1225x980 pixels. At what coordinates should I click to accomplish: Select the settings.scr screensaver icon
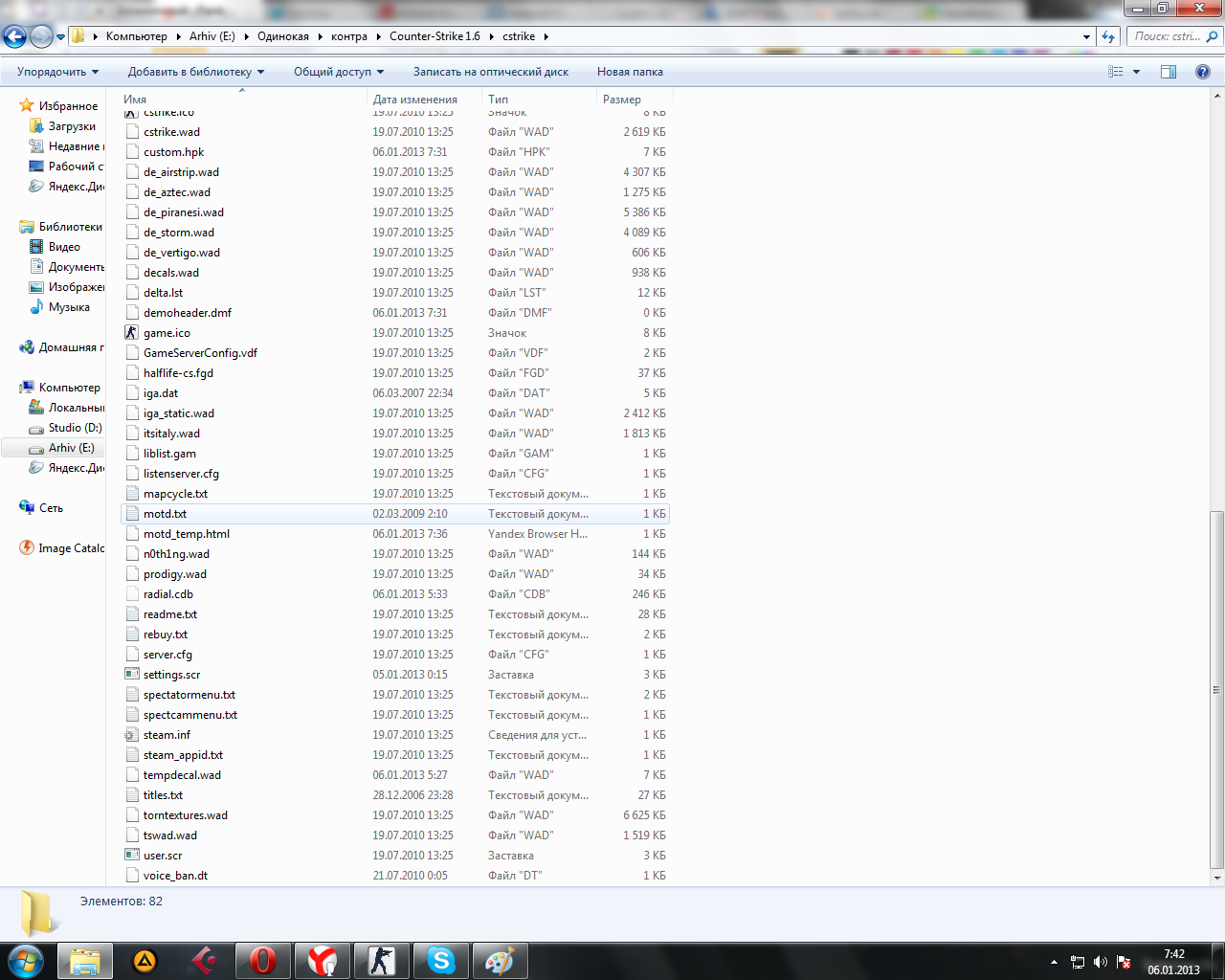[x=132, y=675]
